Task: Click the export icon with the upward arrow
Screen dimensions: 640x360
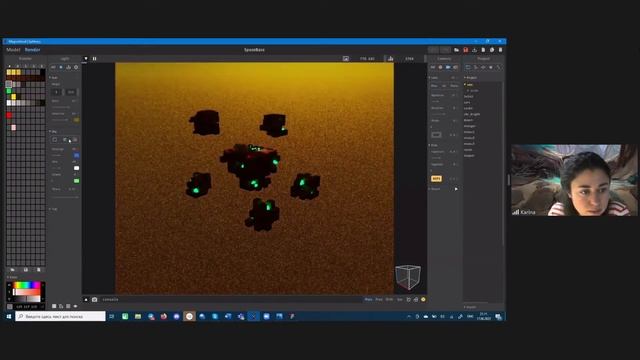Action: pyautogui.click(x=474, y=50)
